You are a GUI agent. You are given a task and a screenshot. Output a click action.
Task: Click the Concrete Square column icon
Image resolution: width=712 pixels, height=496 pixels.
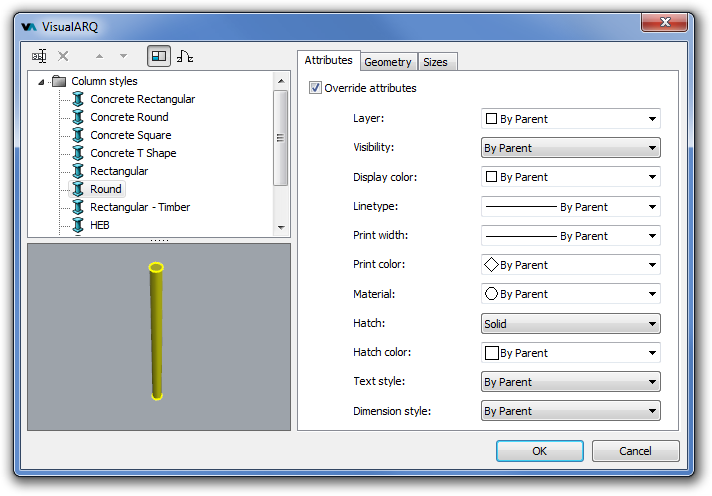point(78,135)
